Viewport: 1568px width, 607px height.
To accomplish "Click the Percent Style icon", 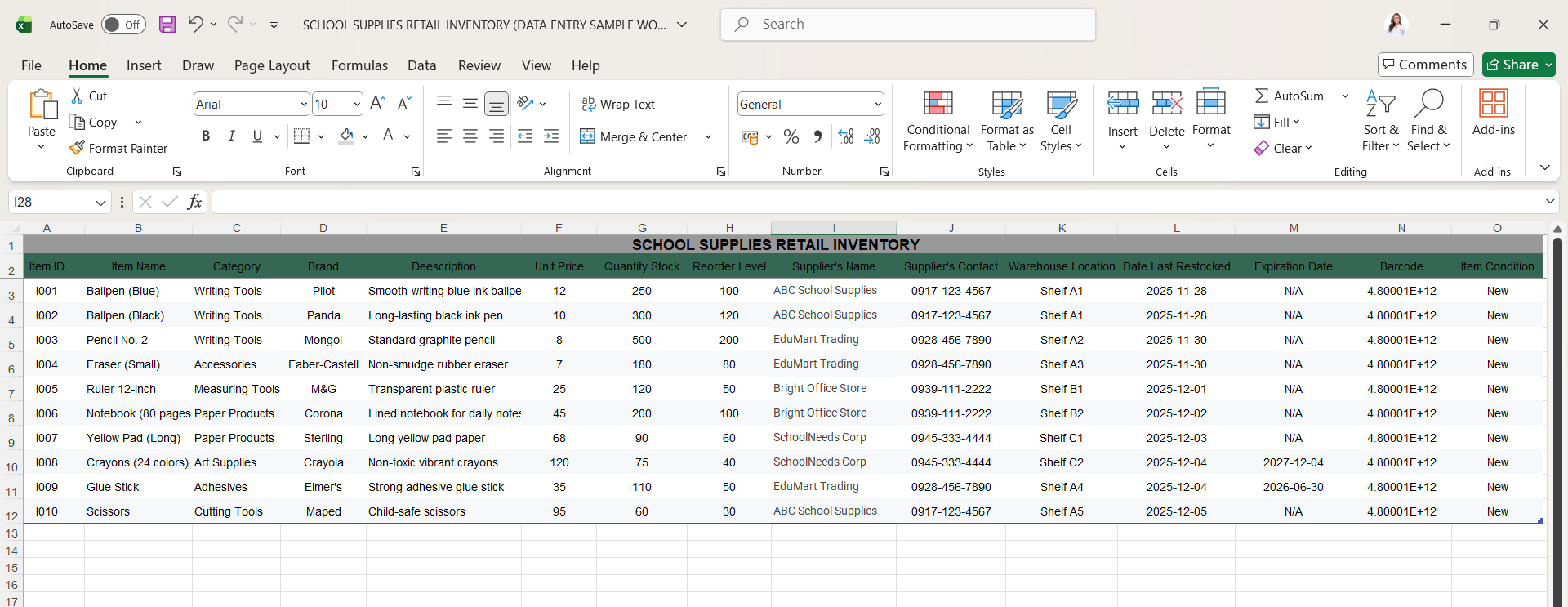I will (791, 136).
